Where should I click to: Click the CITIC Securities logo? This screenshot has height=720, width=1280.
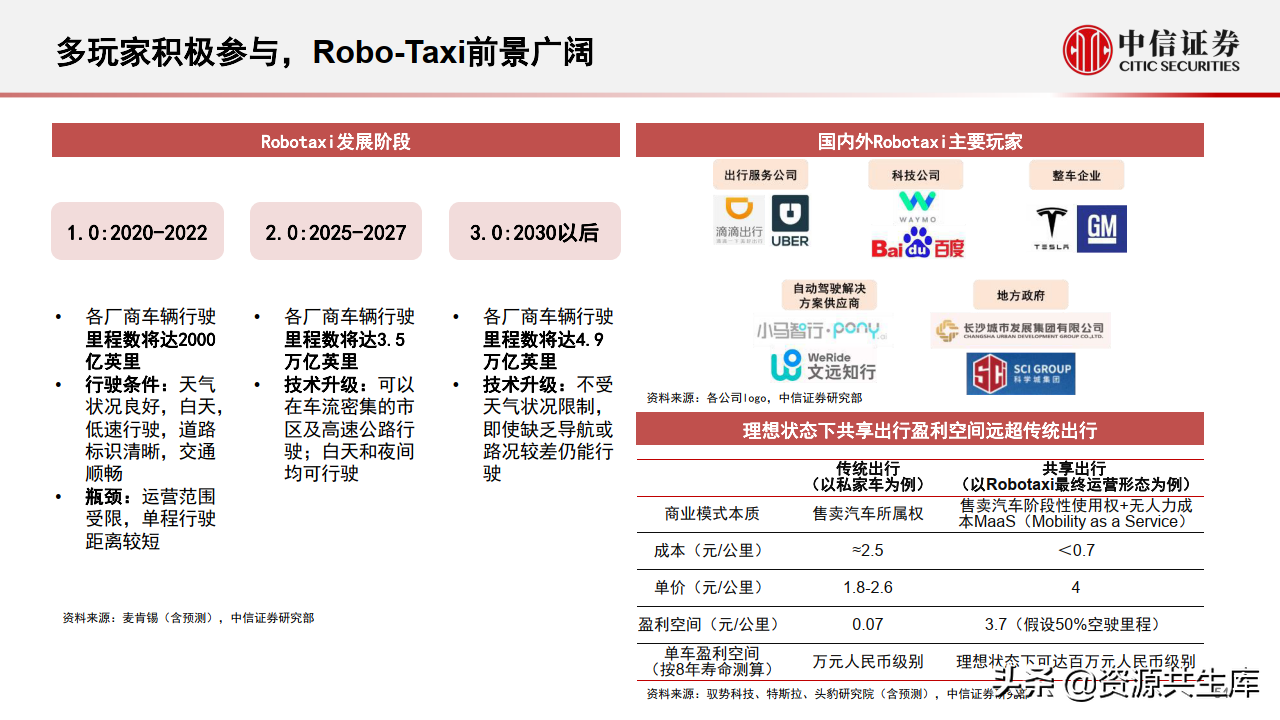click(x=1151, y=48)
